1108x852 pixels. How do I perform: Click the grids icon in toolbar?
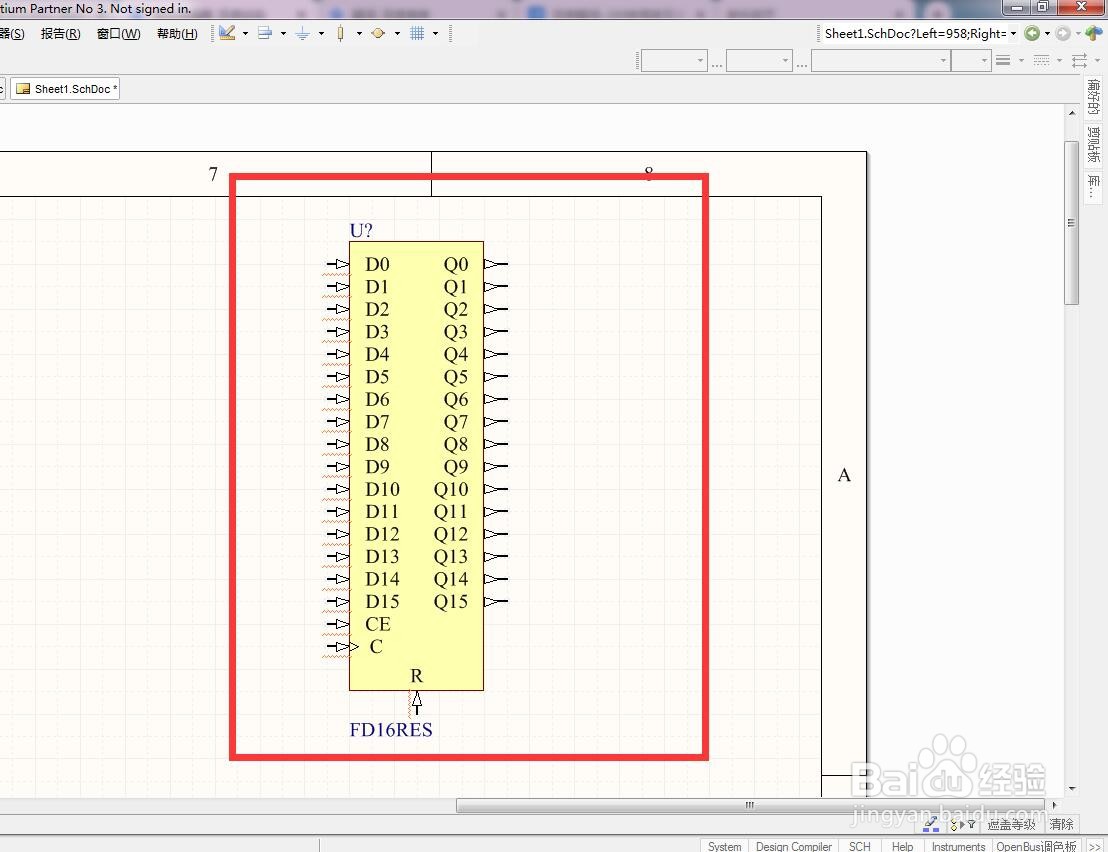pyautogui.click(x=417, y=33)
